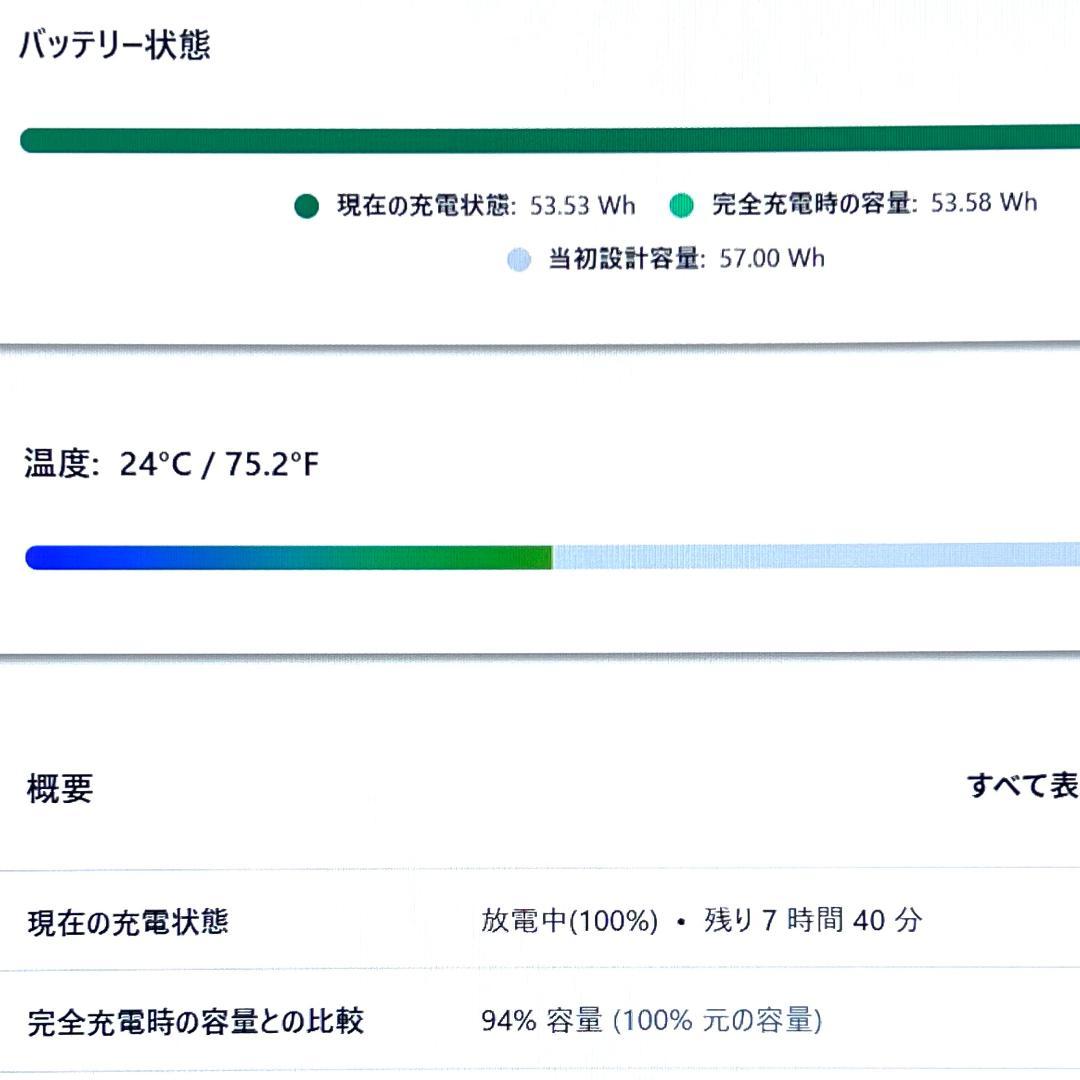Open the すべて表 link beside 概要
Image resolution: width=1080 pixels, height=1080 pixels.
coord(1022,786)
